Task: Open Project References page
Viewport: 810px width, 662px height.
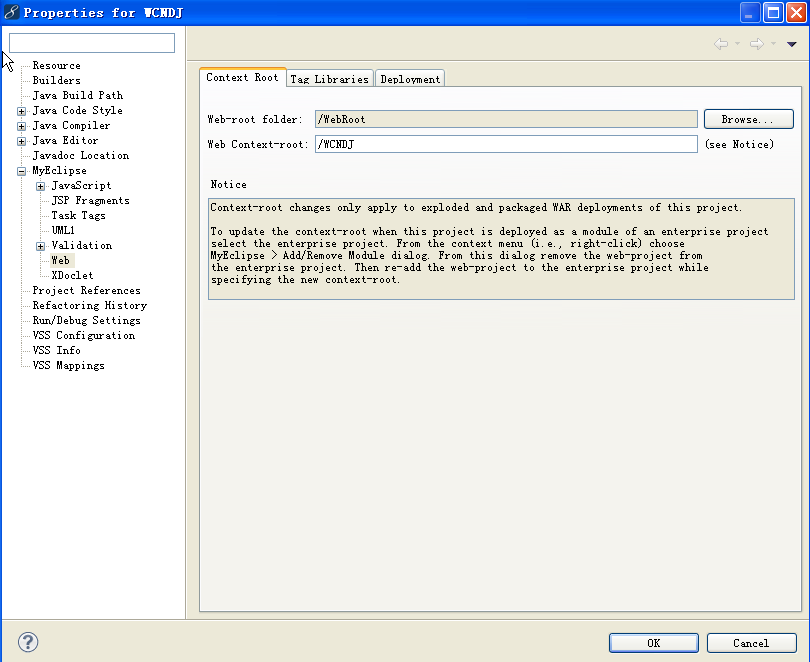Action: pyautogui.click(x=86, y=290)
